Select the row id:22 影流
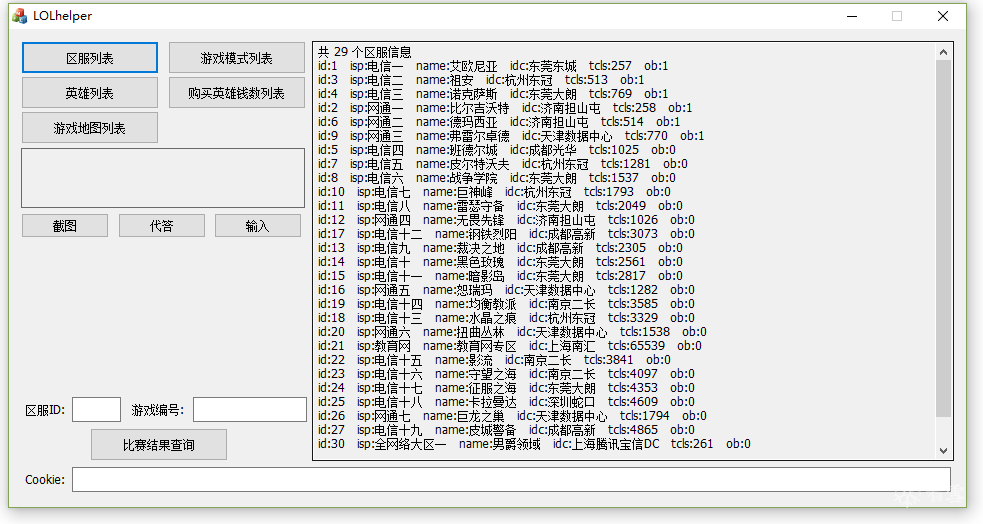Image resolution: width=983 pixels, height=524 pixels. click(494, 360)
